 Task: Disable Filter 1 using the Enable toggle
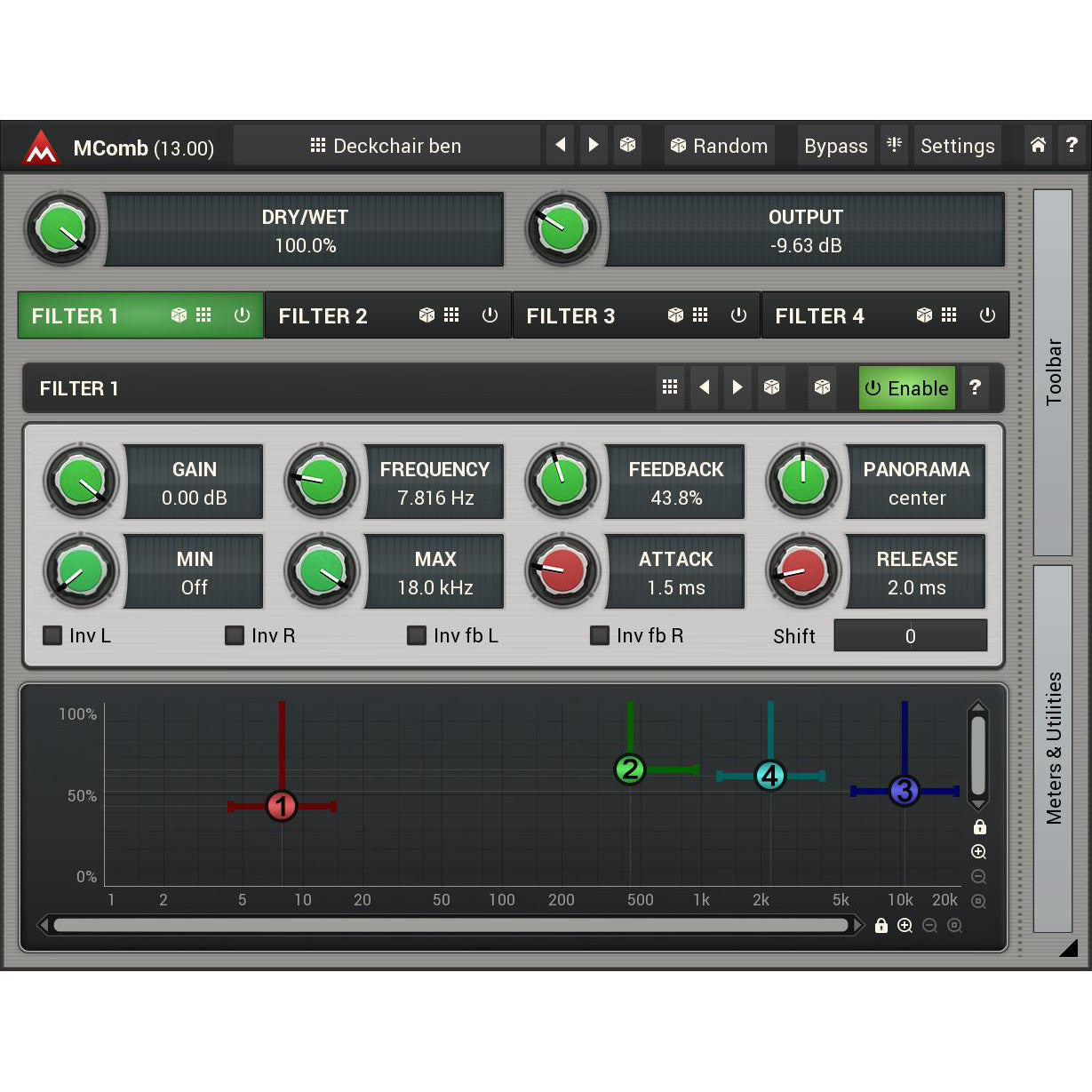pyautogui.click(x=906, y=387)
